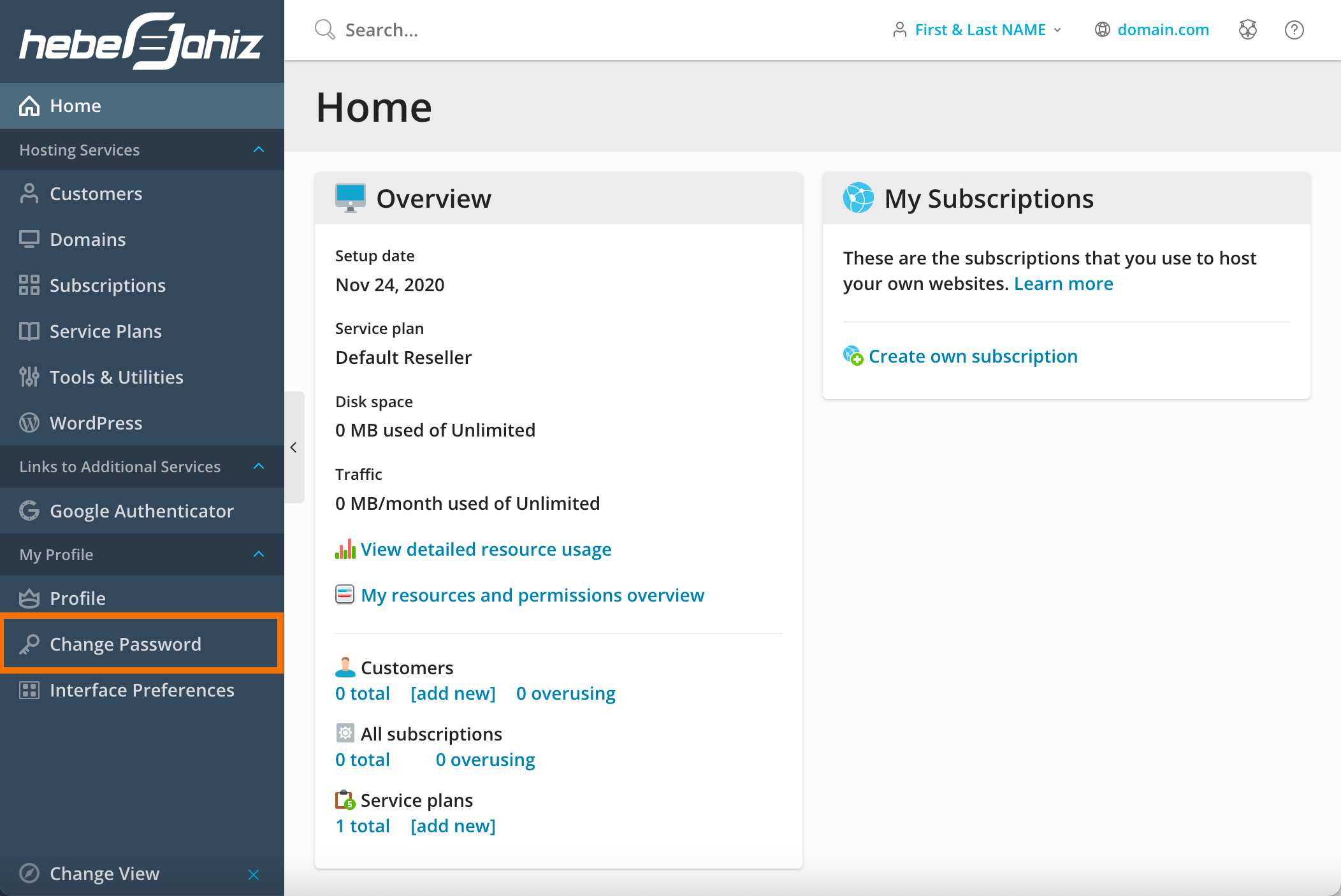
Task: Collapse the sidebar with the arrow handle
Action: coord(294,447)
